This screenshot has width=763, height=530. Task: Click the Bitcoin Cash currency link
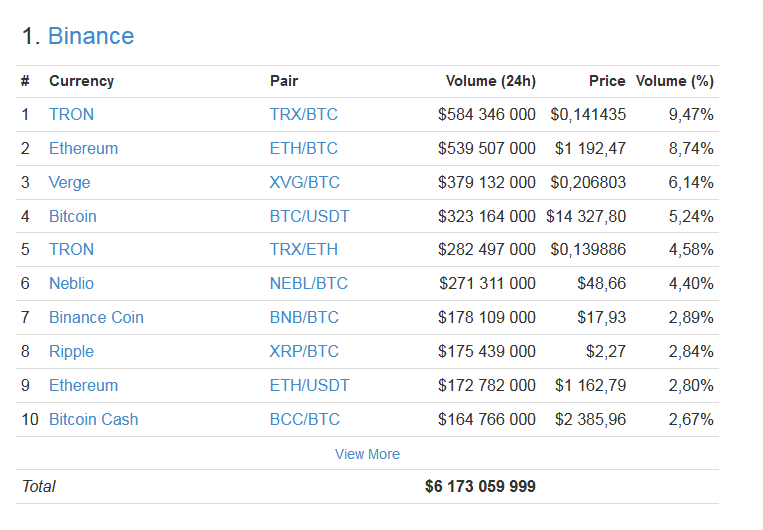[93, 420]
